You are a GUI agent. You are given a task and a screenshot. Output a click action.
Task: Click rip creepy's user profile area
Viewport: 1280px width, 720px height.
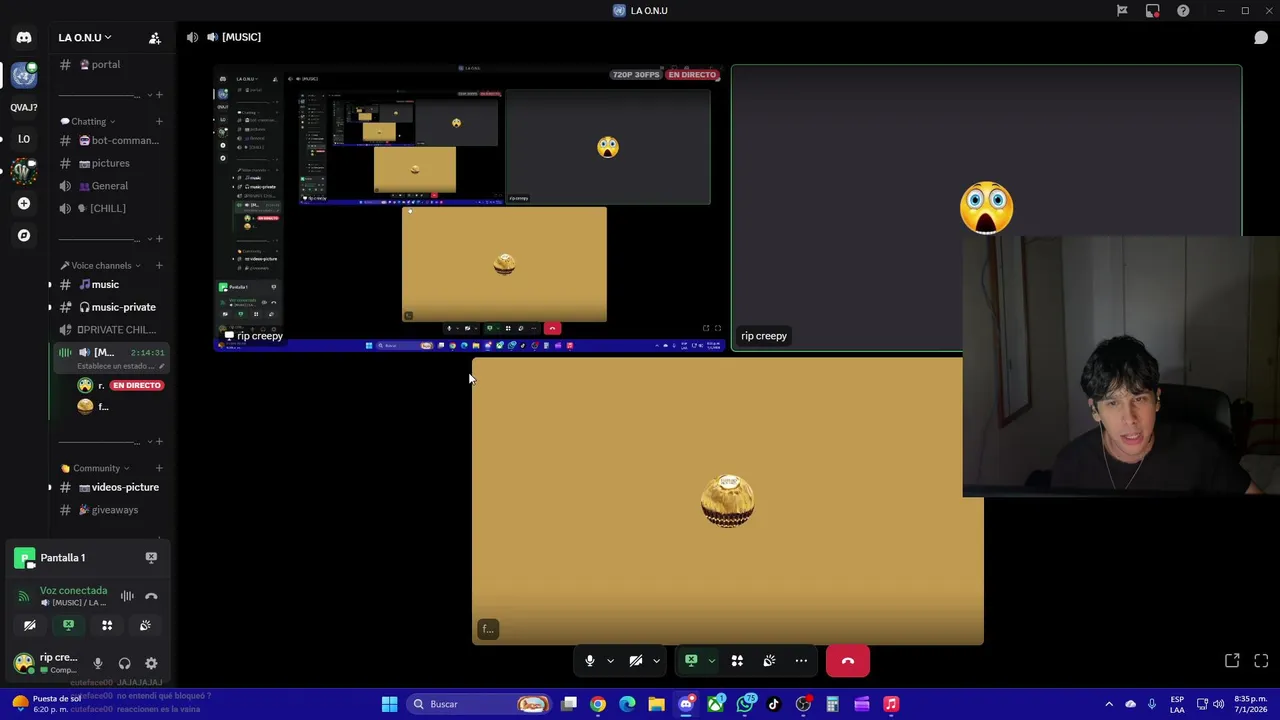[49, 663]
